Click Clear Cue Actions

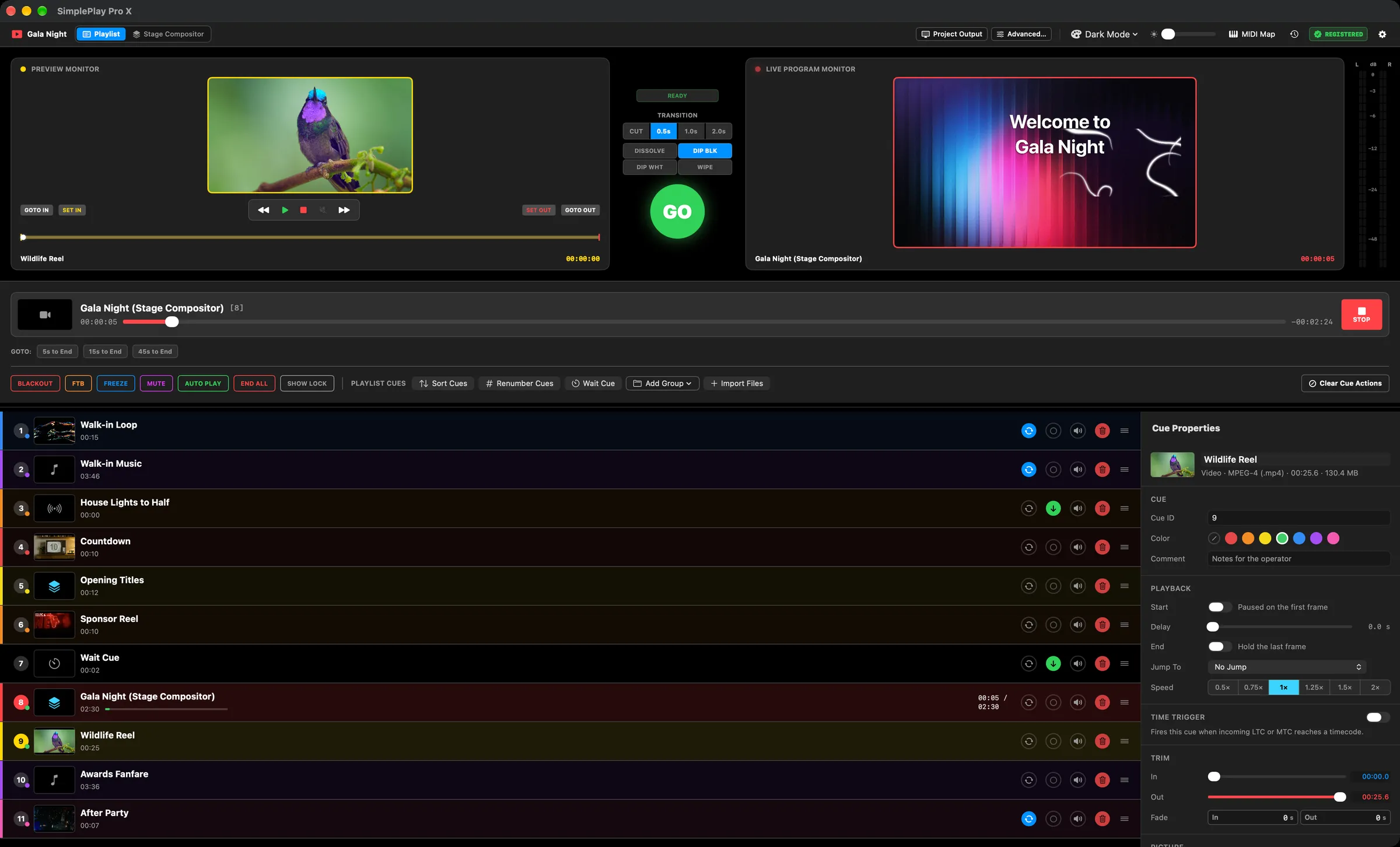click(x=1345, y=383)
